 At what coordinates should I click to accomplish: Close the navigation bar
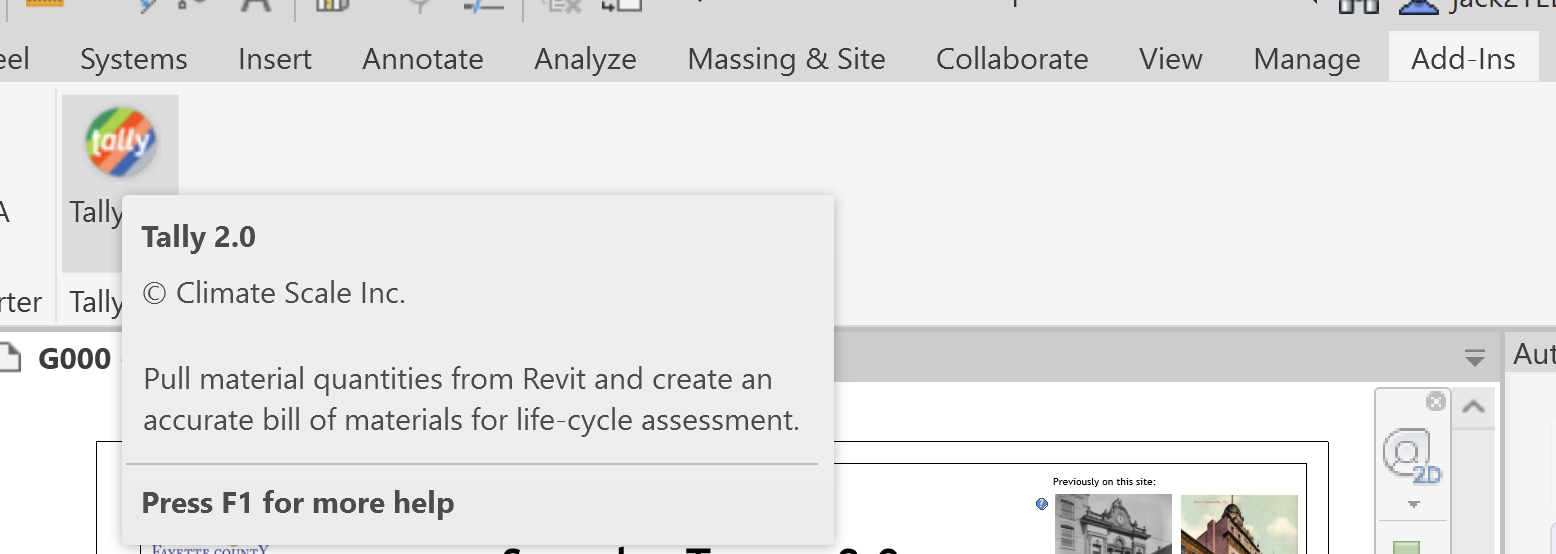(1436, 401)
